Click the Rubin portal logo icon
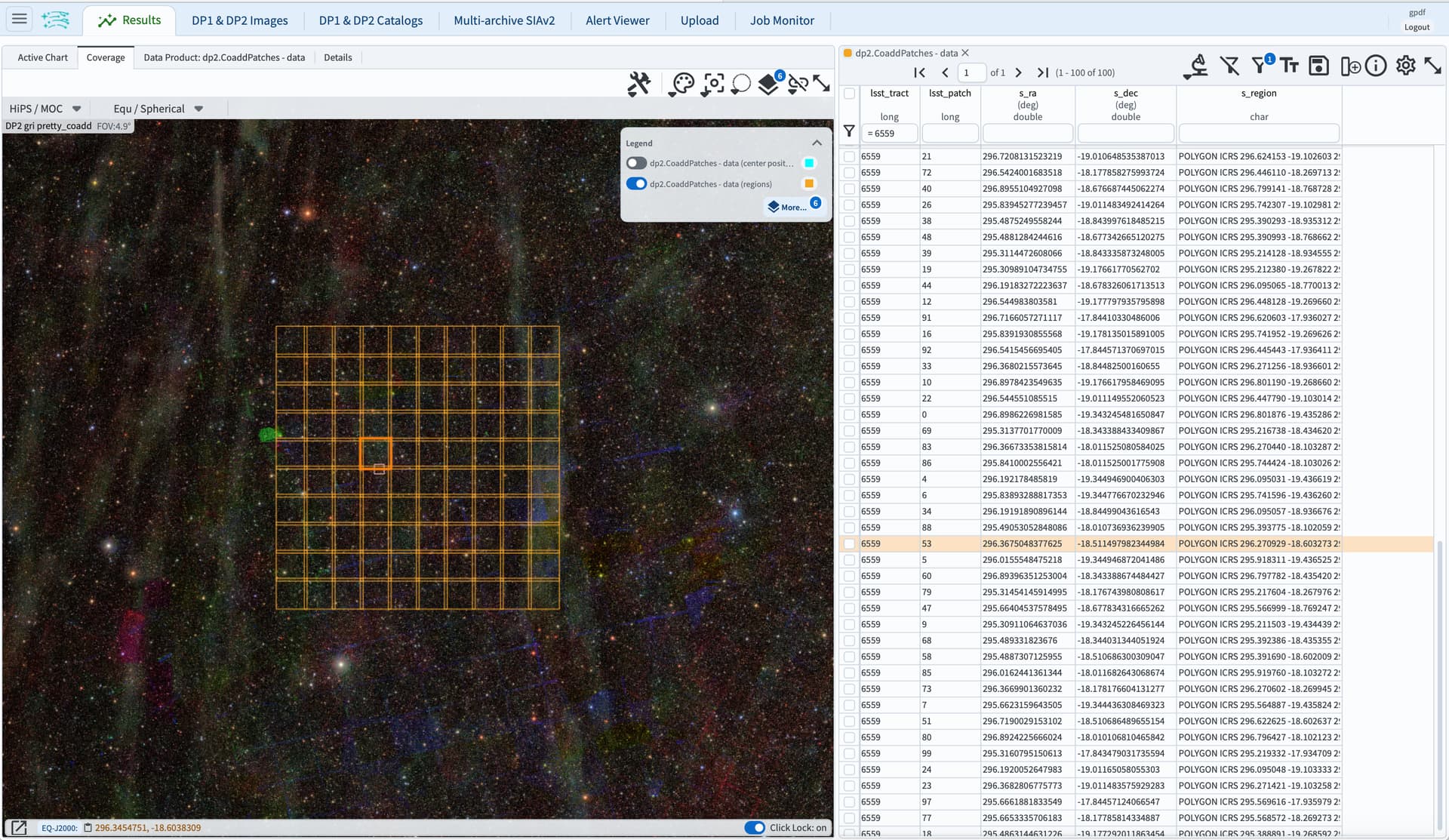Screen dimensions: 1449x840 56,20
